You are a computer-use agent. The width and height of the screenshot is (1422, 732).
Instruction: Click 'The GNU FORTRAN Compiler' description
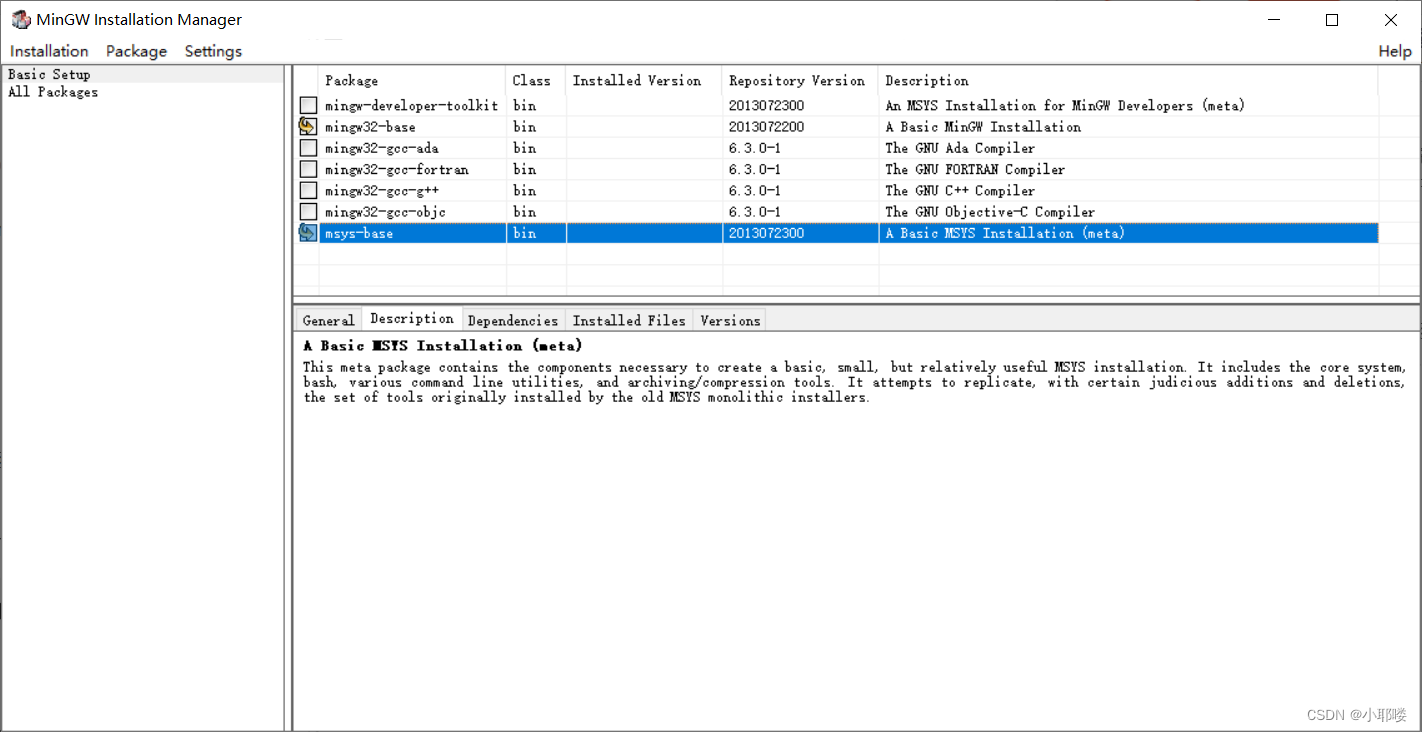(x=975, y=169)
